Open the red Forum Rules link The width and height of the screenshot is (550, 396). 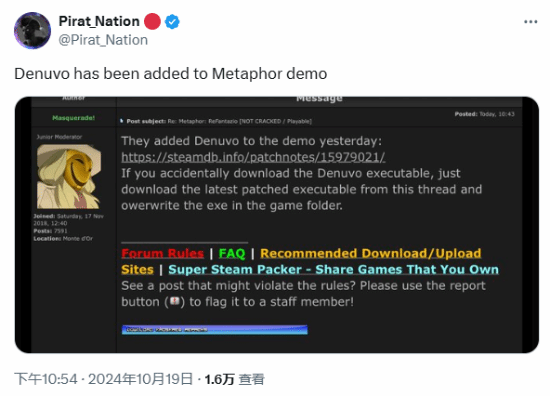click(x=162, y=253)
